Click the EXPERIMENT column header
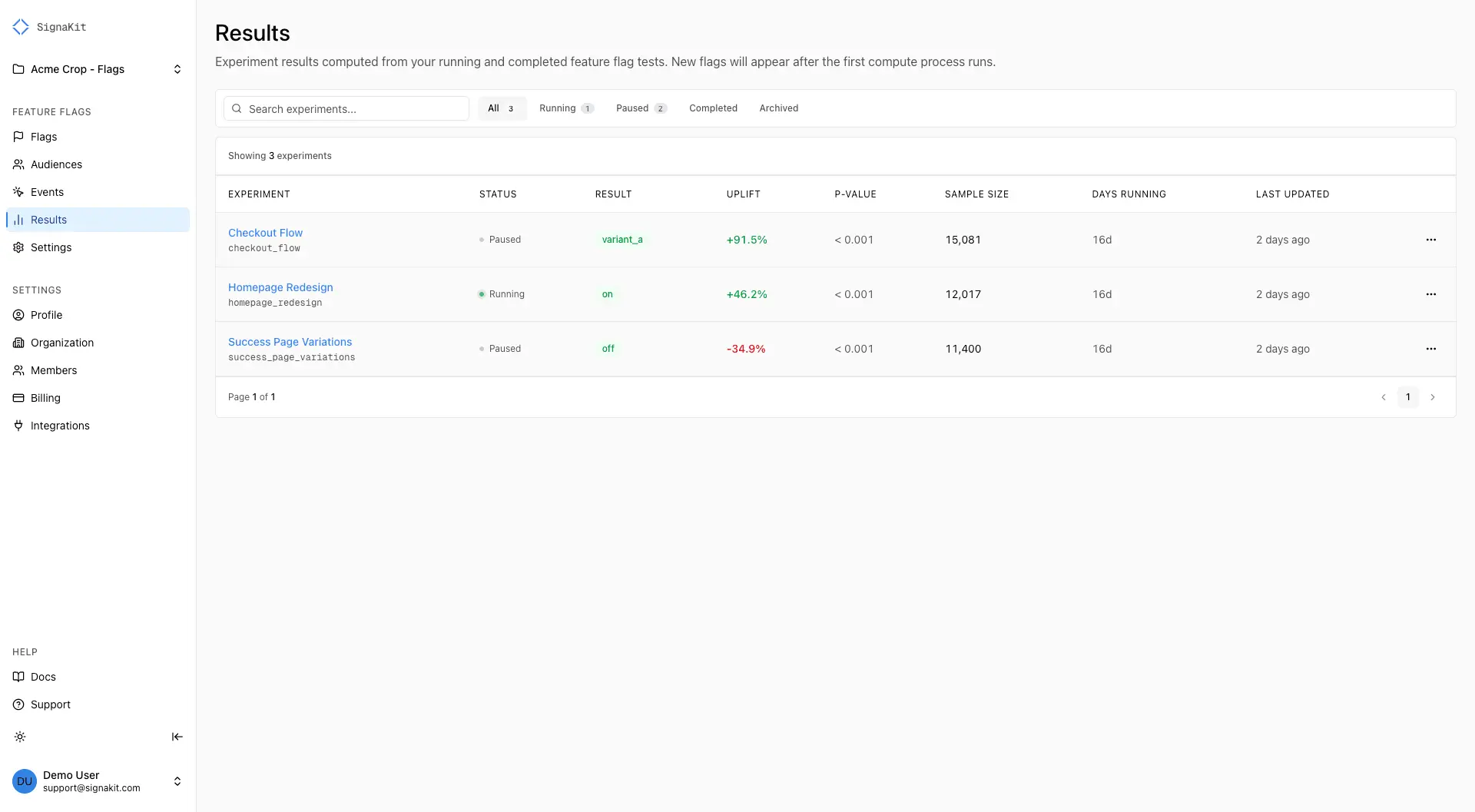This screenshot has height=812, width=1475. 259,194
